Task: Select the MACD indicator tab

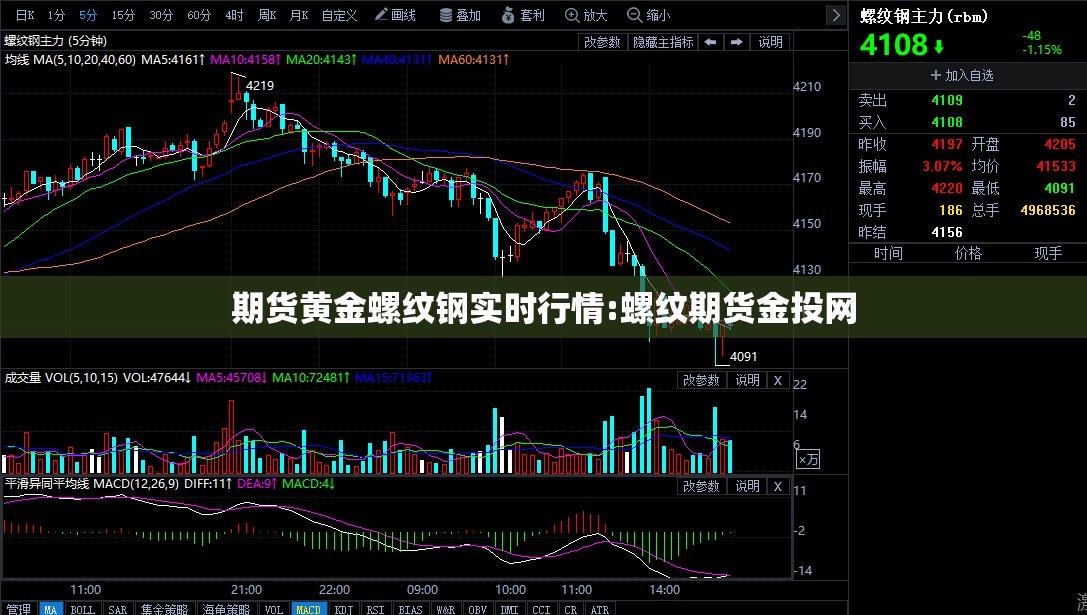Action: pos(308,609)
